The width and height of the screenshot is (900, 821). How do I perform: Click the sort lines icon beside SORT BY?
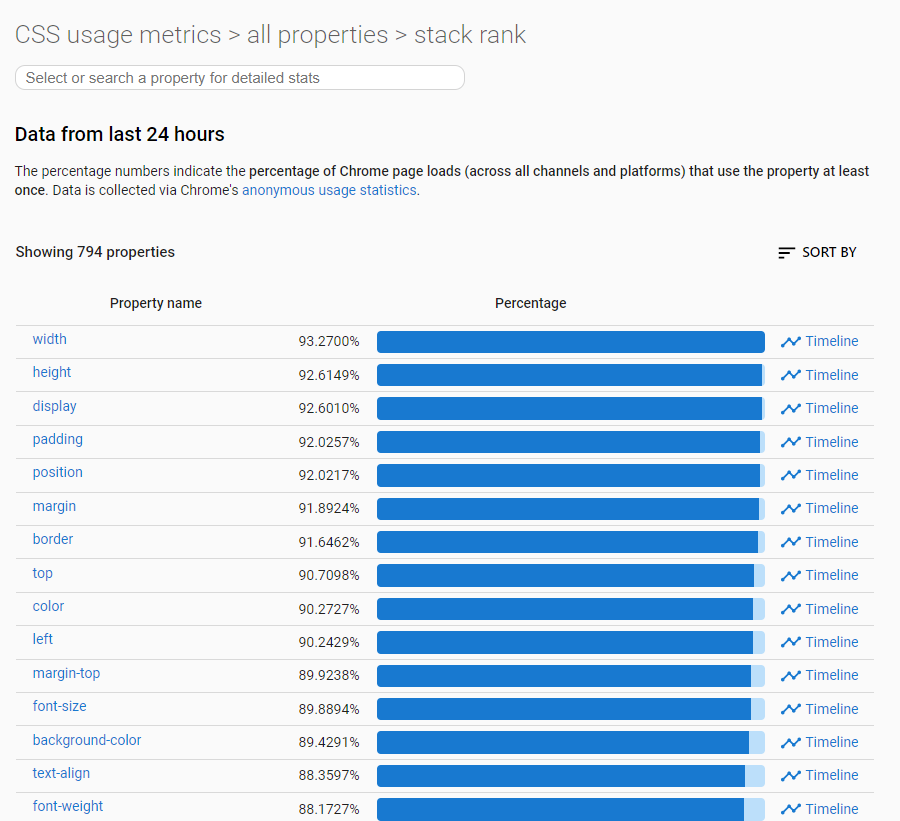pyautogui.click(x=787, y=253)
